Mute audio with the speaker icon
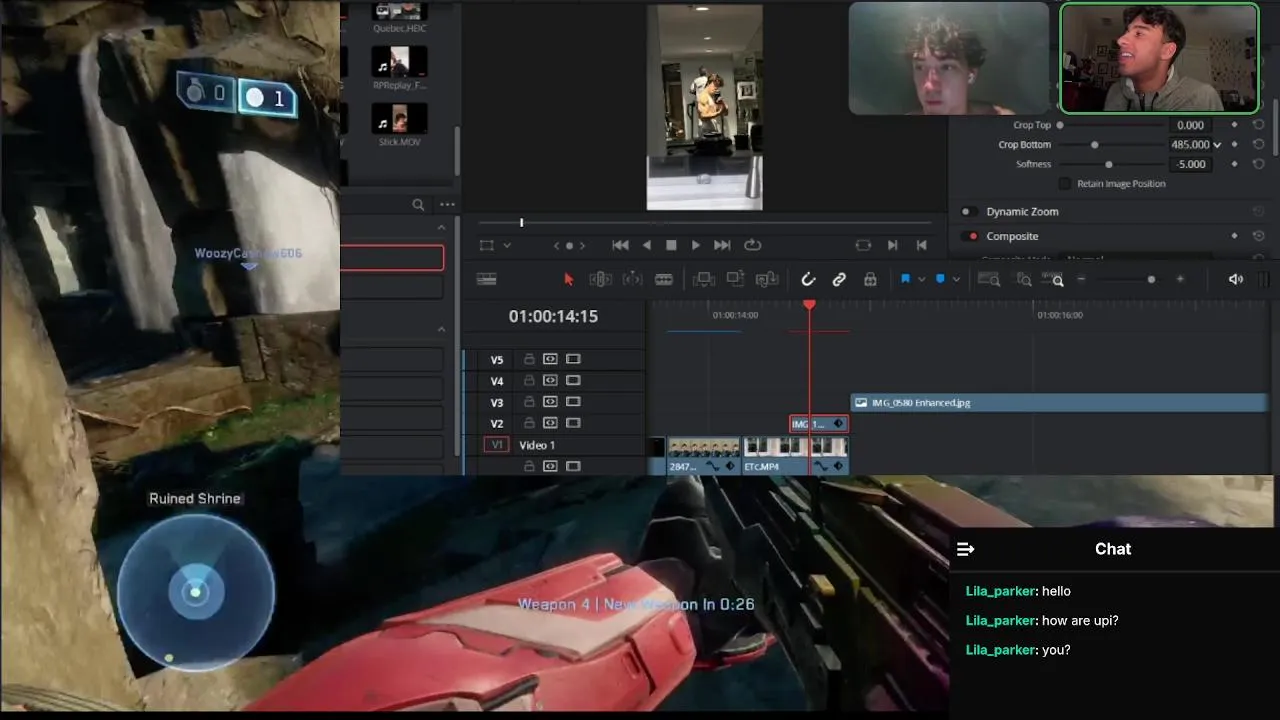Image resolution: width=1280 pixels, height=720 pixels. pyautogui.click(x=1236, y=280)
